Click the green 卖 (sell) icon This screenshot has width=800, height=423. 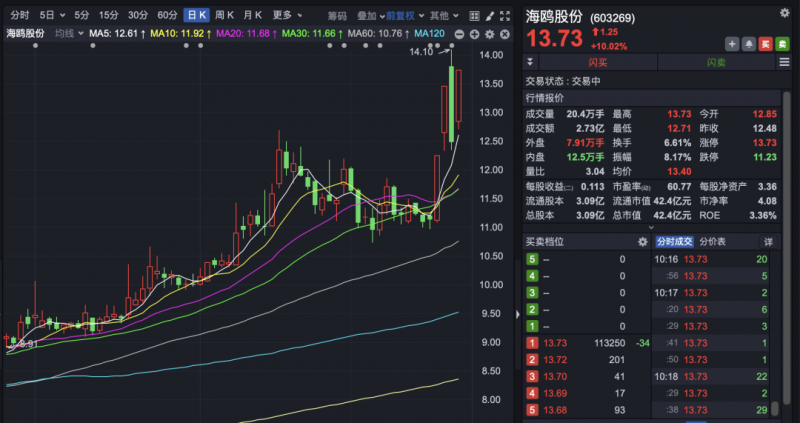[782, 44]
